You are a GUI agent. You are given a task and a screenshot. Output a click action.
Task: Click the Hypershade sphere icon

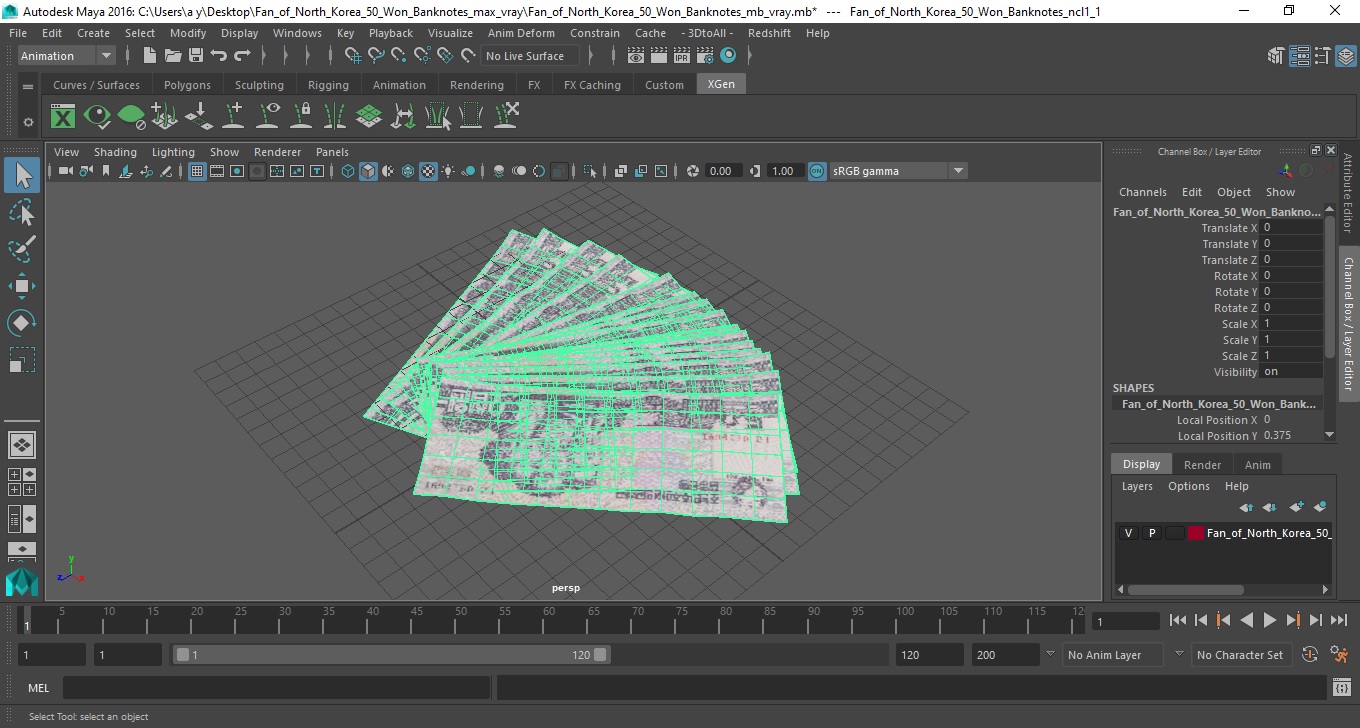tap(728, 56)
